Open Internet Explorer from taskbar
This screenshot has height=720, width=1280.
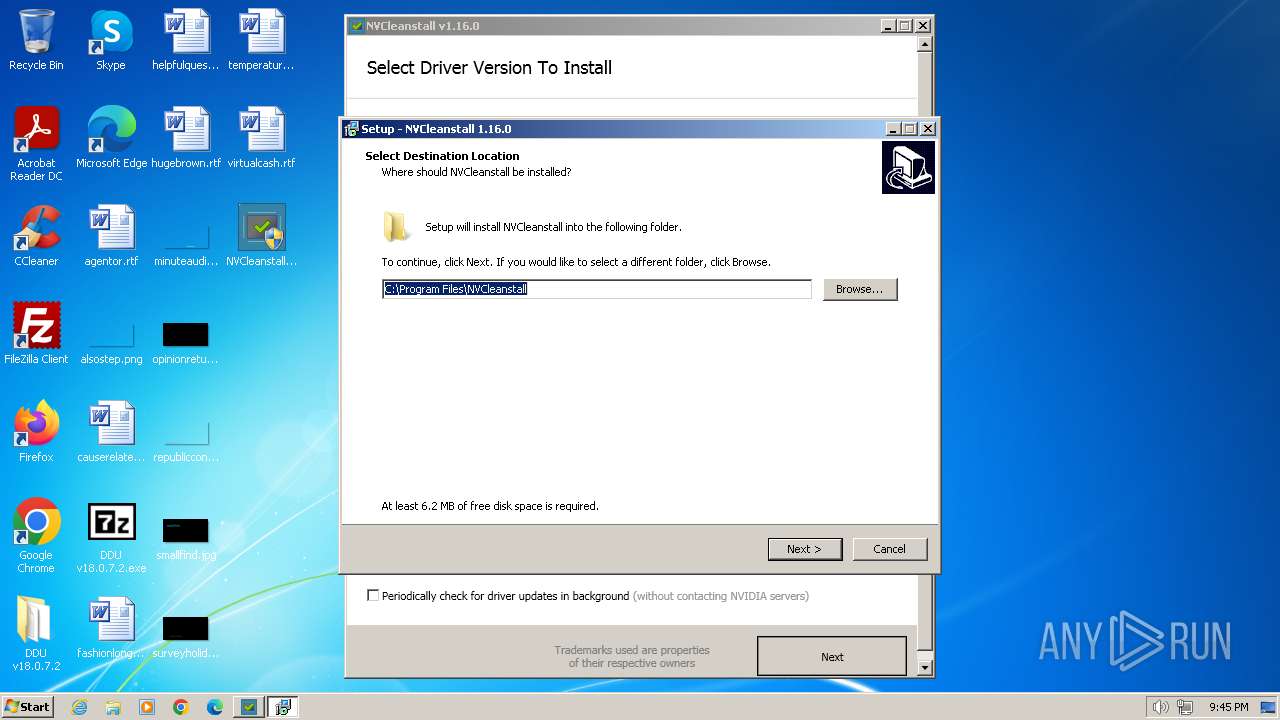[x=79, y=707]
